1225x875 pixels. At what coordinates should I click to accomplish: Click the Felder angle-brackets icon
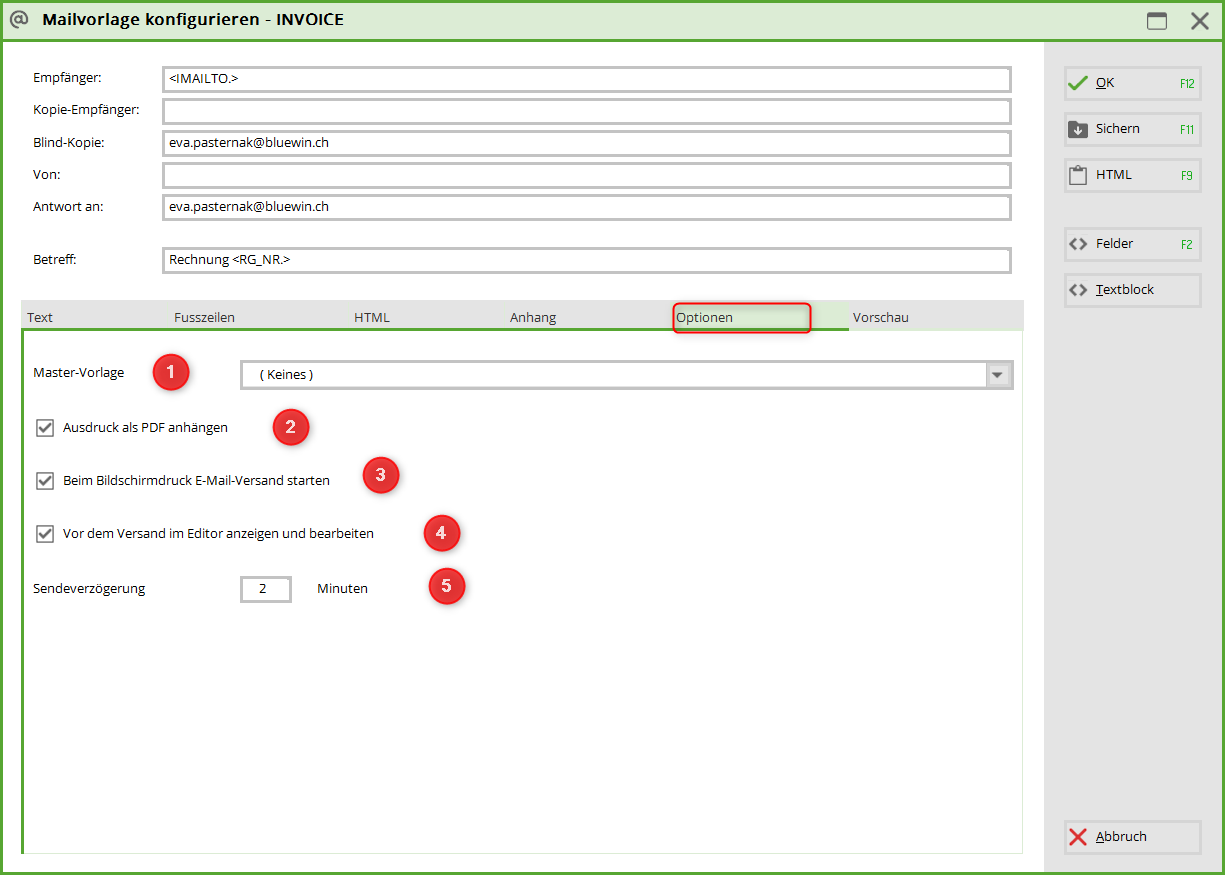tap(1077, 244)
